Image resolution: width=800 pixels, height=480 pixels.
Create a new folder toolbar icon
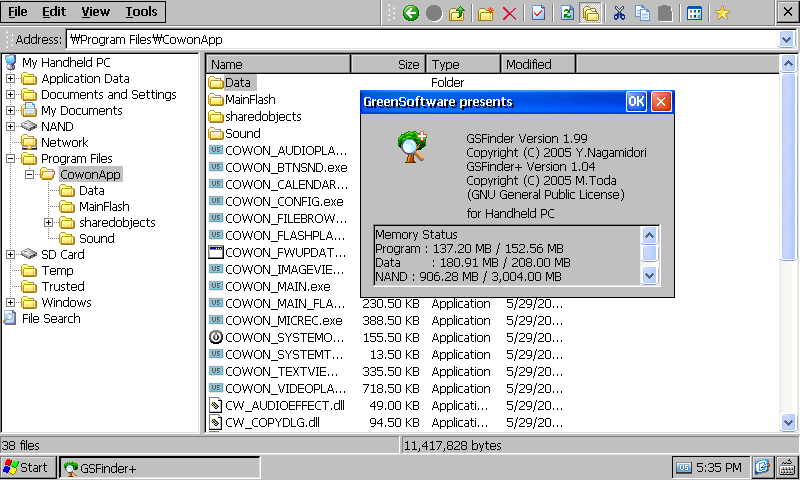click(x=486, y=13)
